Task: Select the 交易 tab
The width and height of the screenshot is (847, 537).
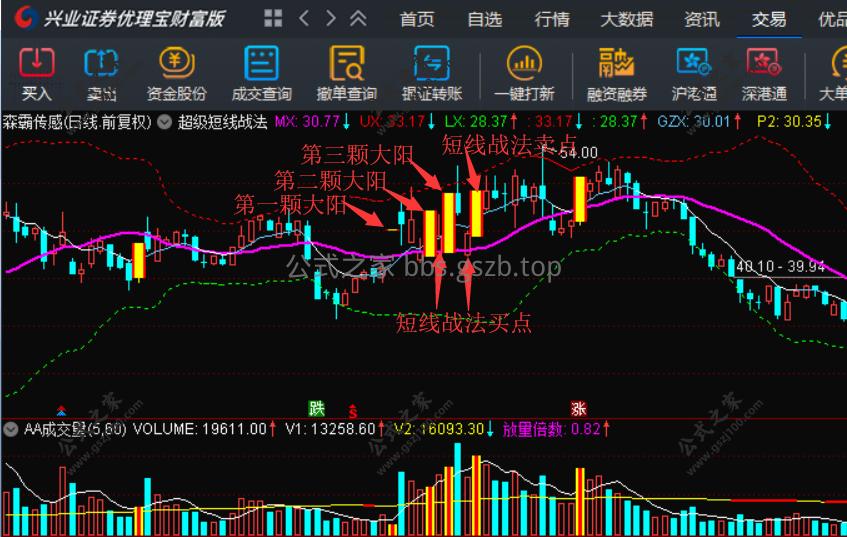Action: coord(769,19)
